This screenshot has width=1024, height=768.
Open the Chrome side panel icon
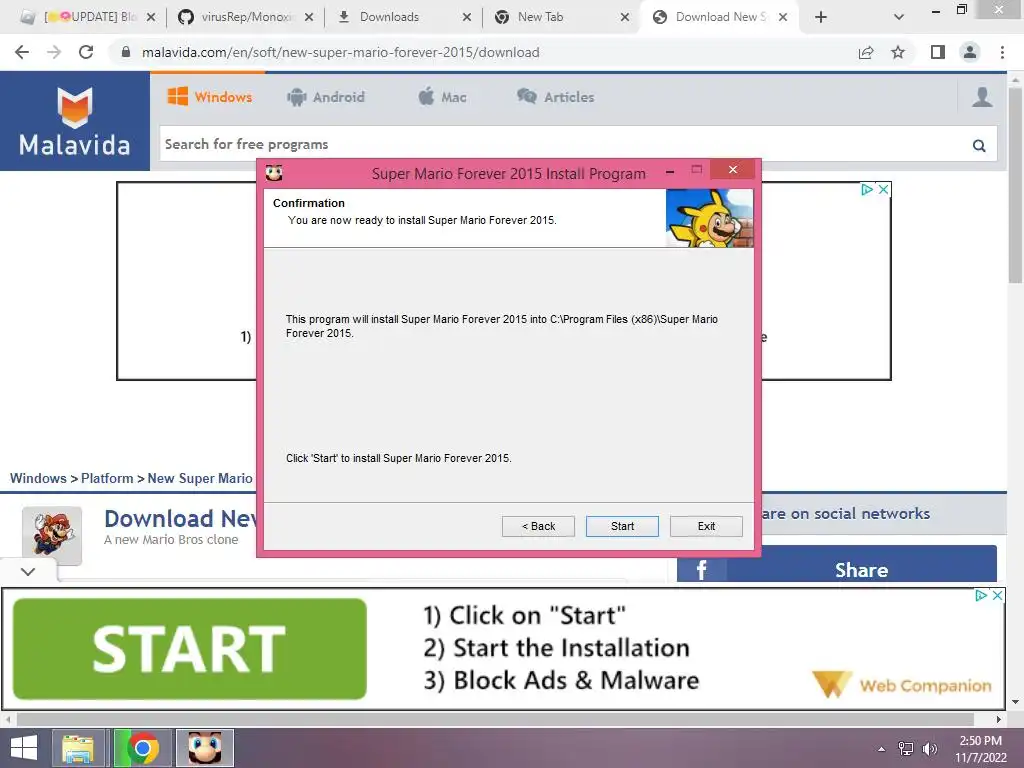(x=938, y=52)
